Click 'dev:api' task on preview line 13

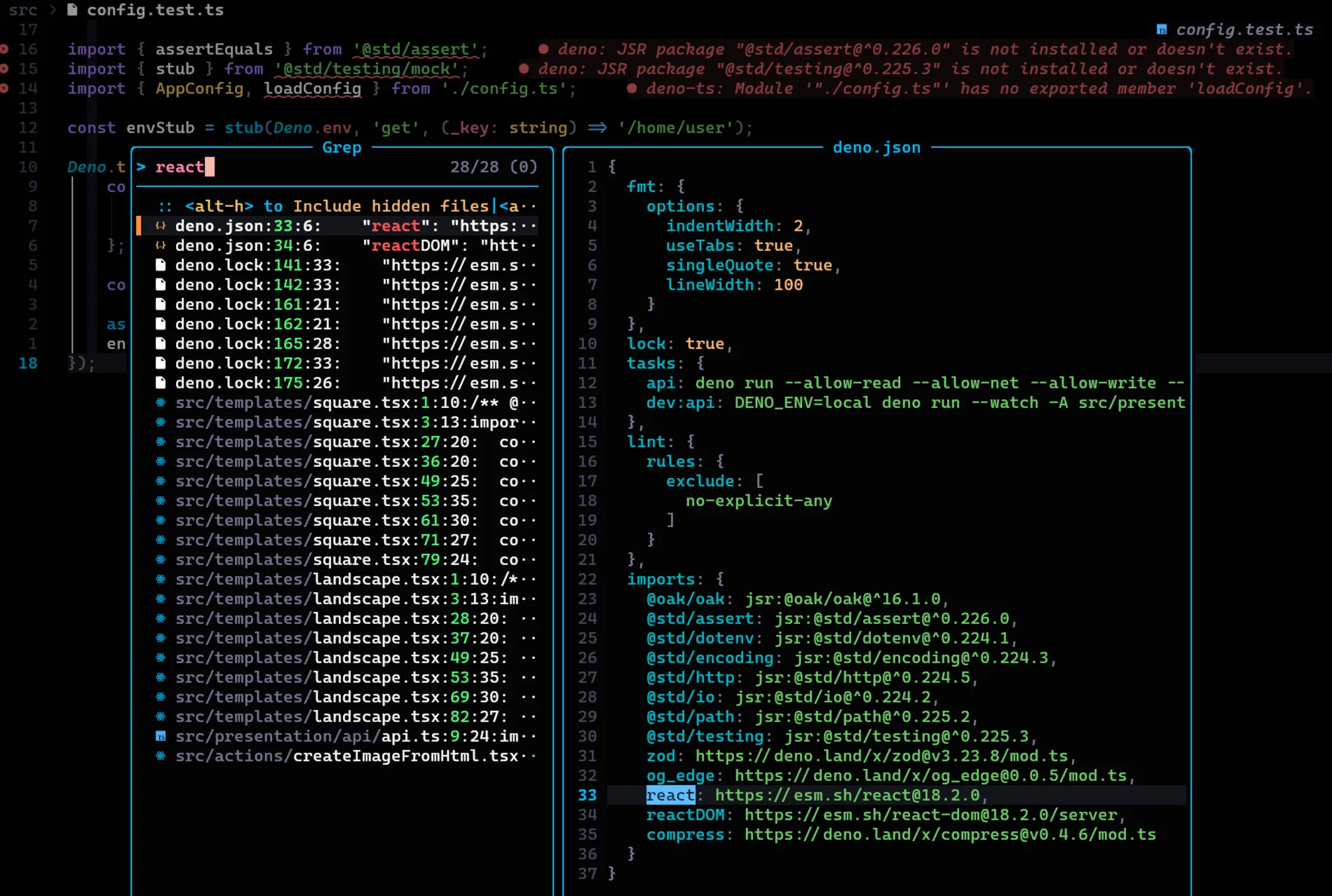click(x=680, y=402)
